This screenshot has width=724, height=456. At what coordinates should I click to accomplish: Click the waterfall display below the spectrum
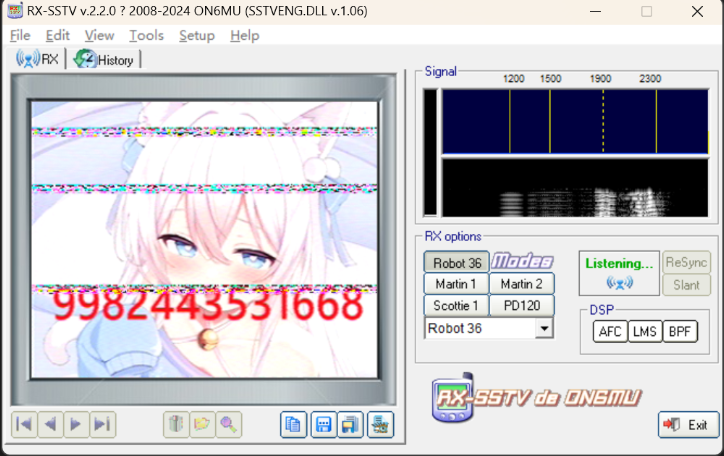pos(575,188)
